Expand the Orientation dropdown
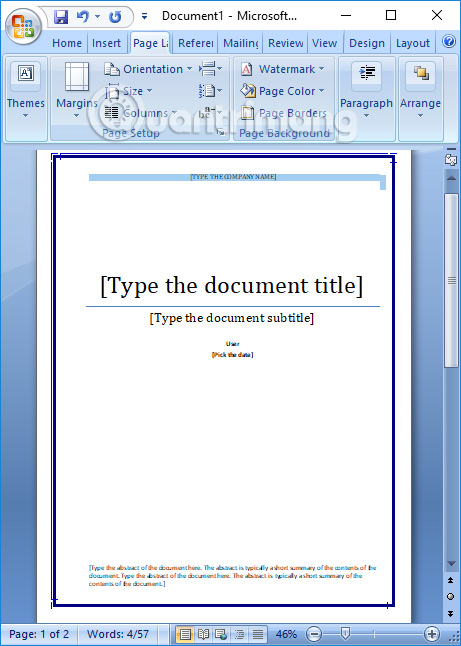The image size is (461, 646). click(147, 69)
